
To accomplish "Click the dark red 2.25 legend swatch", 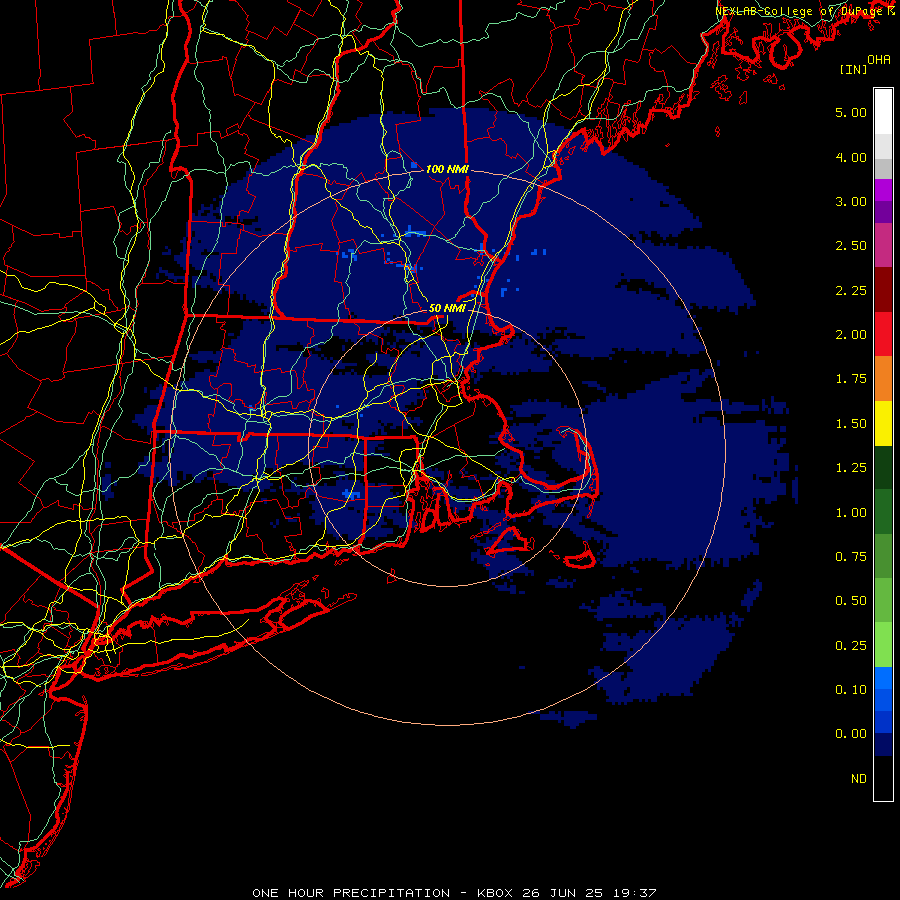I will [883, 290].
